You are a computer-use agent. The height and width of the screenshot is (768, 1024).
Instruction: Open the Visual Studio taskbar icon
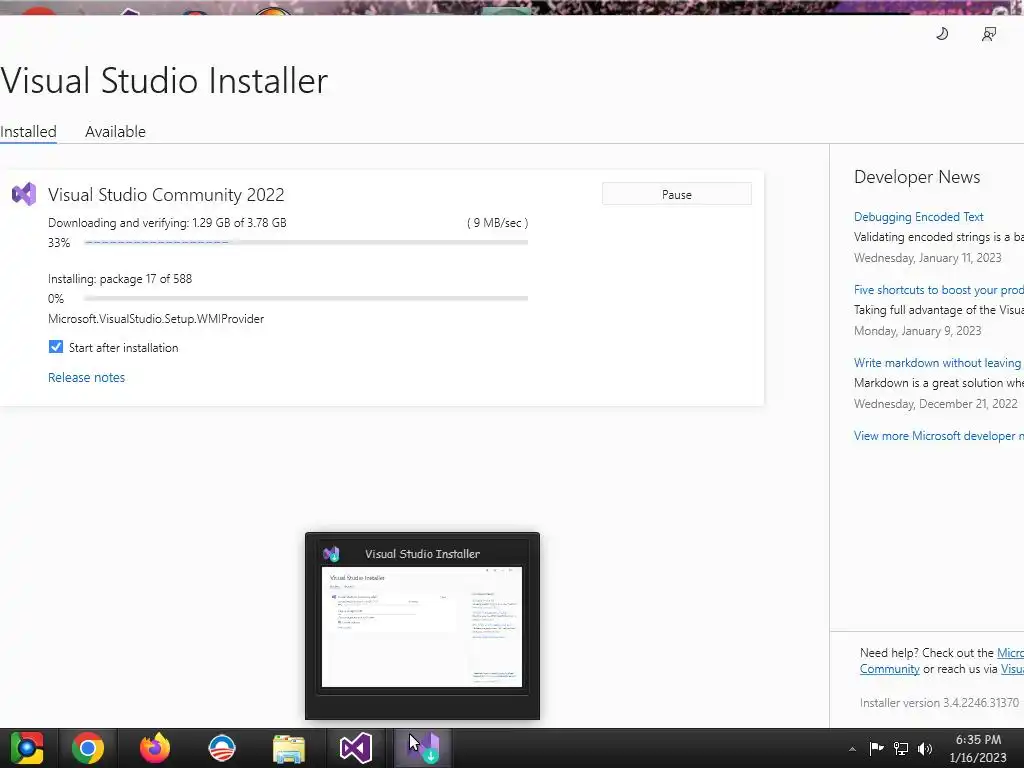point(356,748)
